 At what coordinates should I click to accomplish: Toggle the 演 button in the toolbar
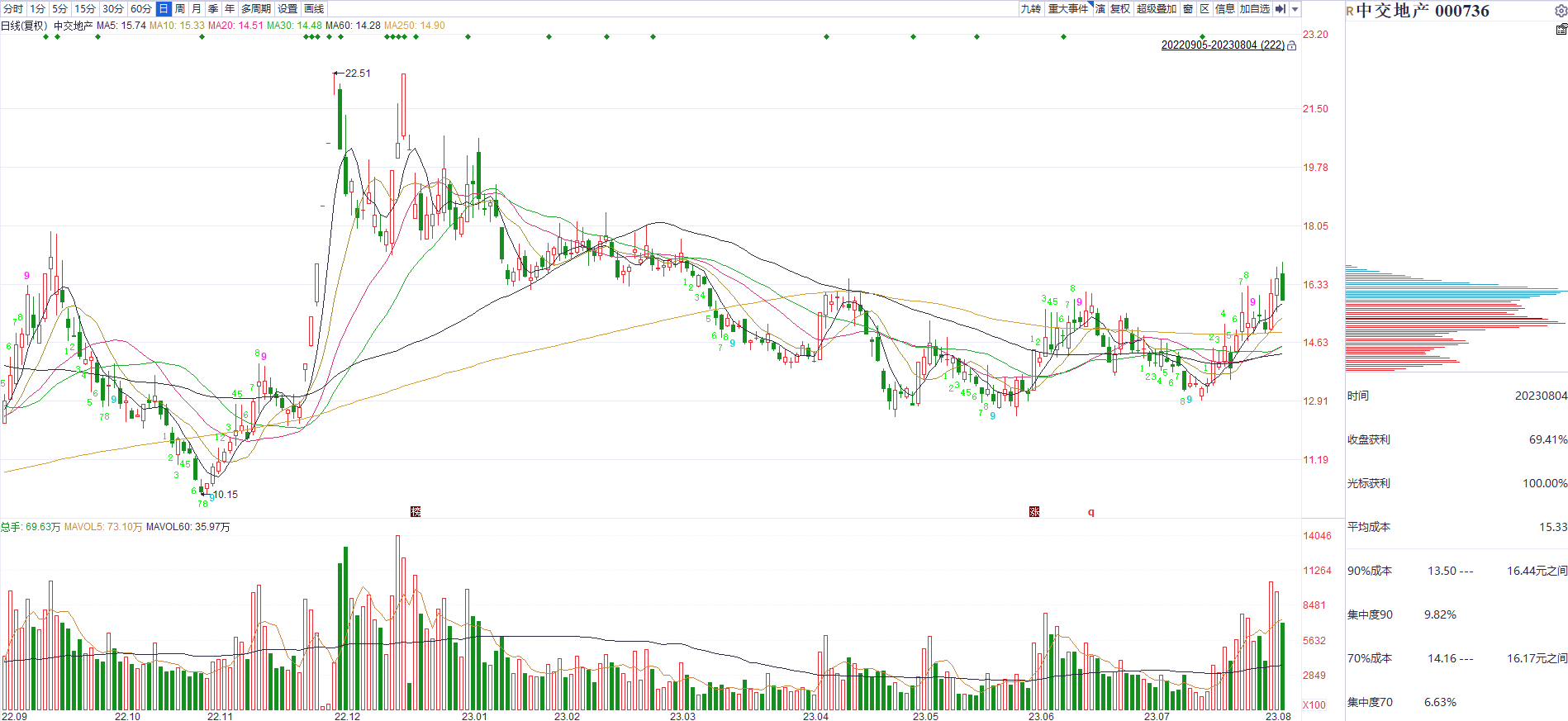pos(1100,9)
